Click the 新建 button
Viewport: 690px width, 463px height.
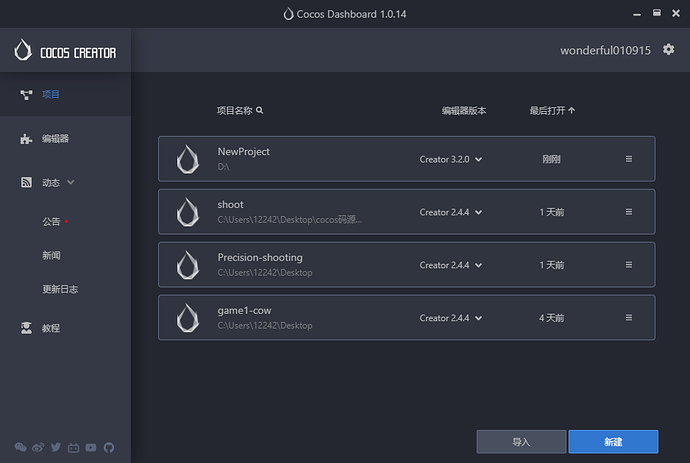tap(613, 441)
